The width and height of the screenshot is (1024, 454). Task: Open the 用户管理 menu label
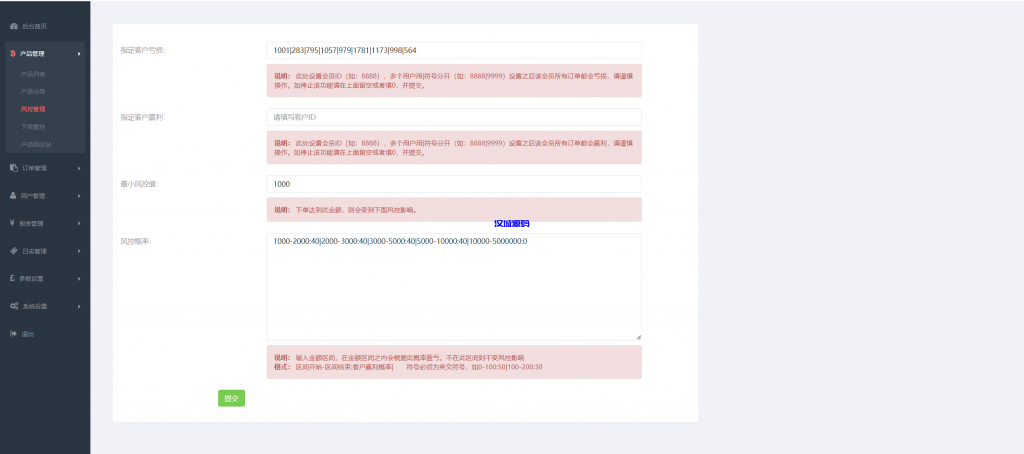point(35,195)
